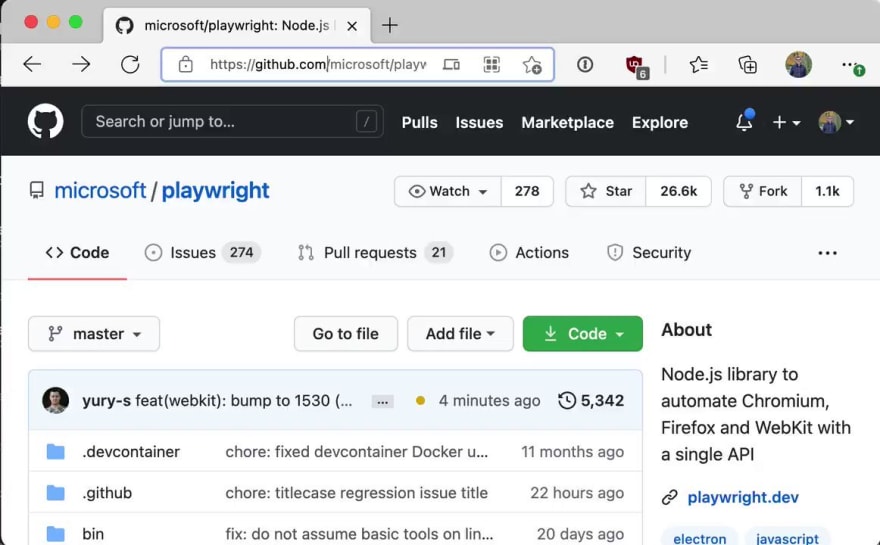Open the green Code download dropdown
The width and height of the screenshot is (880, 545).
pyautogui.click(x=583, y=334)
